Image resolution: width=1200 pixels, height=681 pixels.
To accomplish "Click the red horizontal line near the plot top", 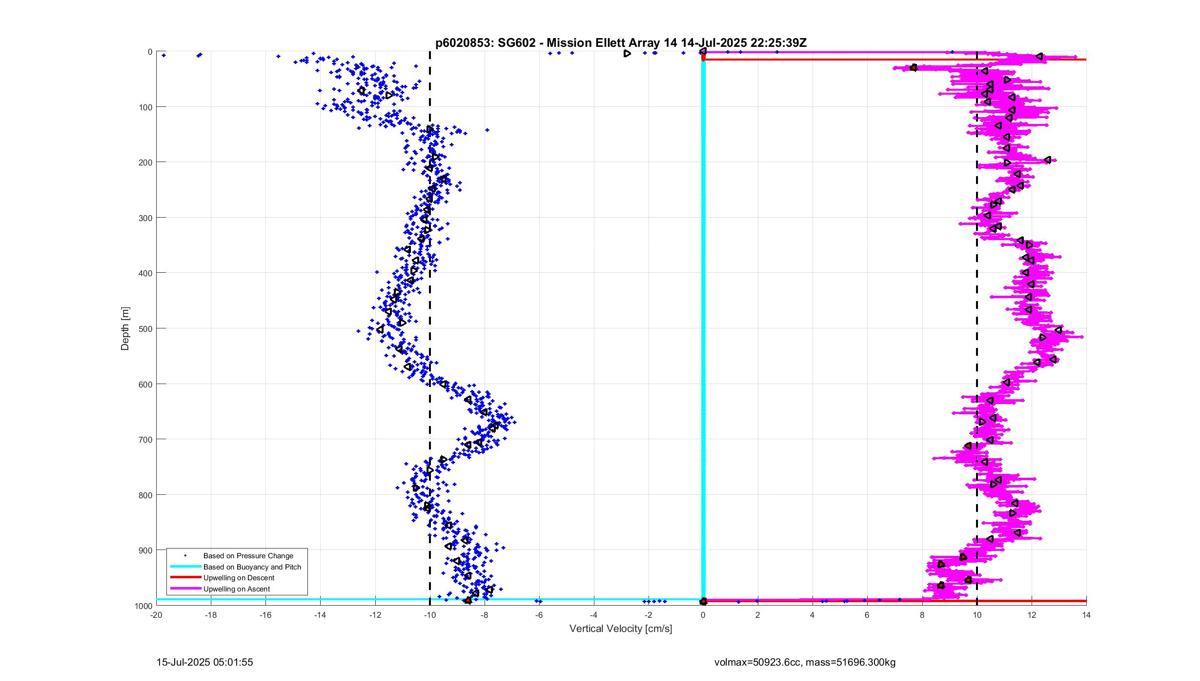I will pos(894,60).
